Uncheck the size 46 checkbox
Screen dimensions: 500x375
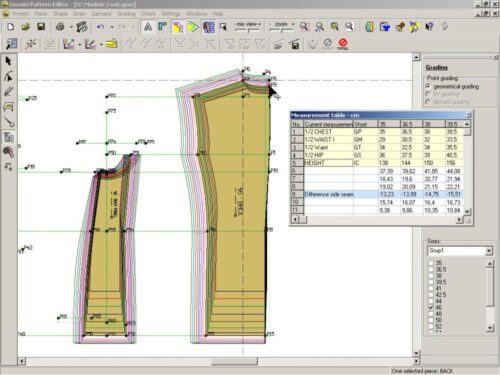(x=431, y=307)
